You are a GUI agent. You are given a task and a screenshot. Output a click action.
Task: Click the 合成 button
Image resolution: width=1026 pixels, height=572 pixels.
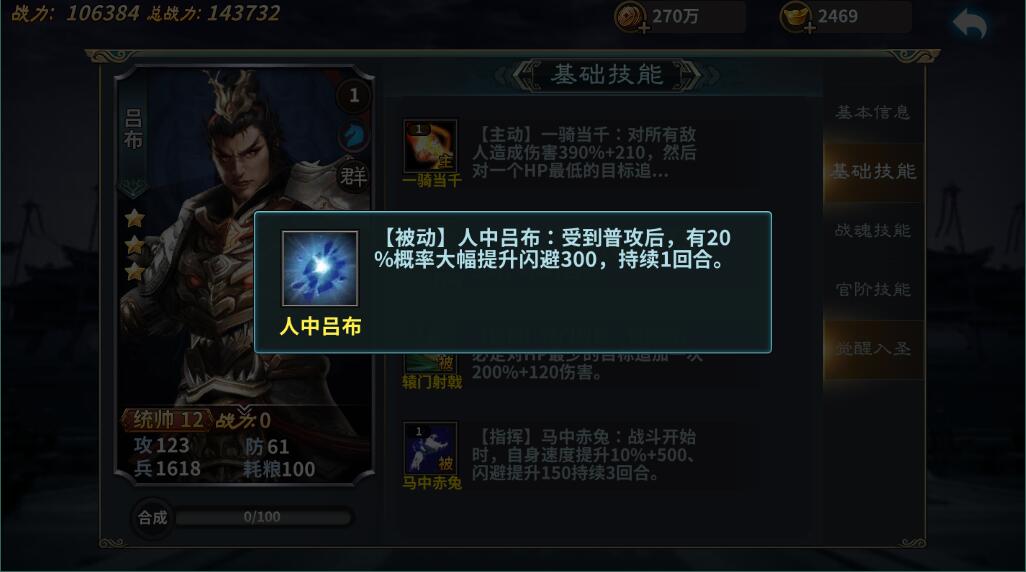click(152, 518)
